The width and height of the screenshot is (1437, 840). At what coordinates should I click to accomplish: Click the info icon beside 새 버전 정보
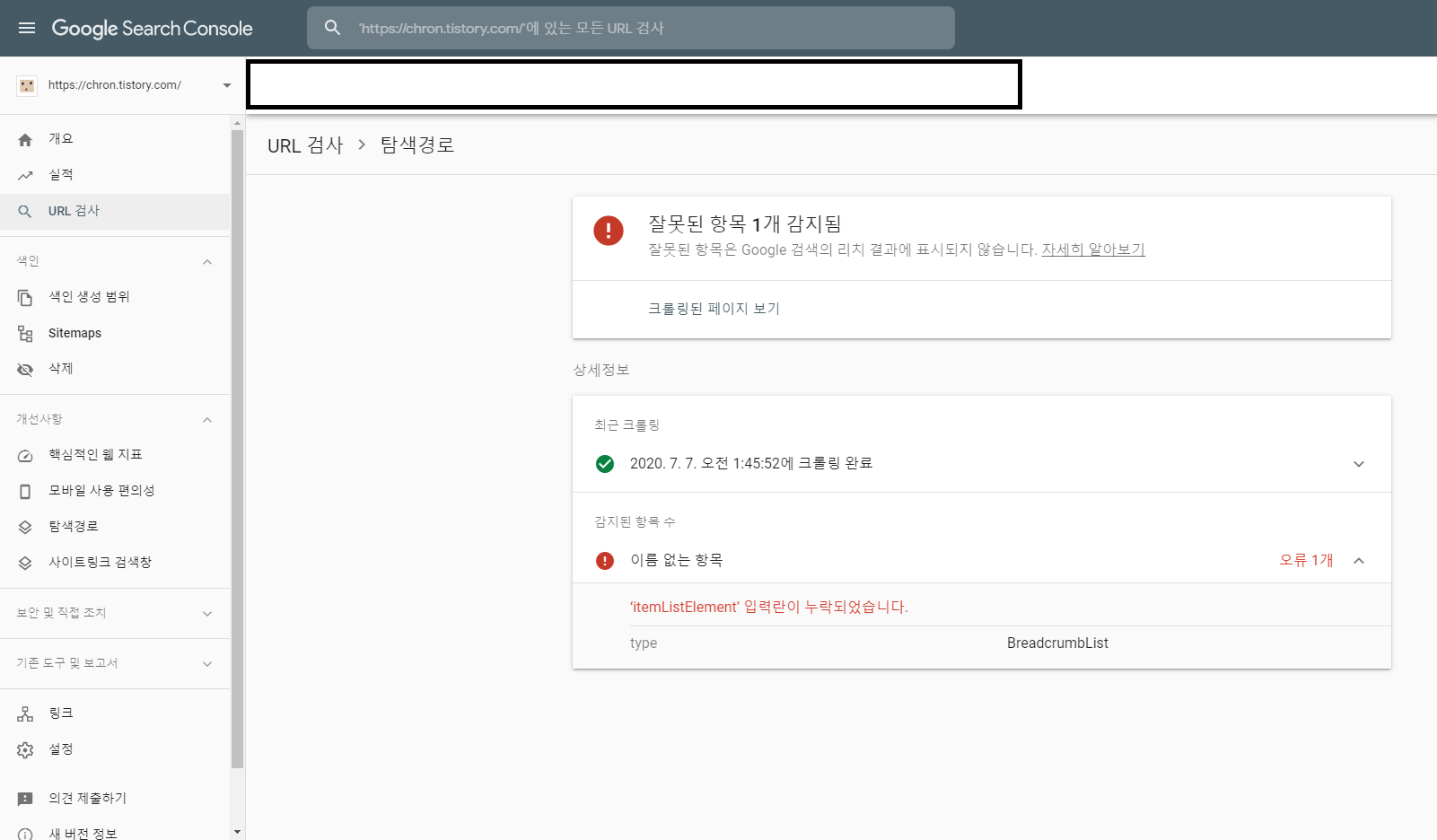tap(25, 835)
